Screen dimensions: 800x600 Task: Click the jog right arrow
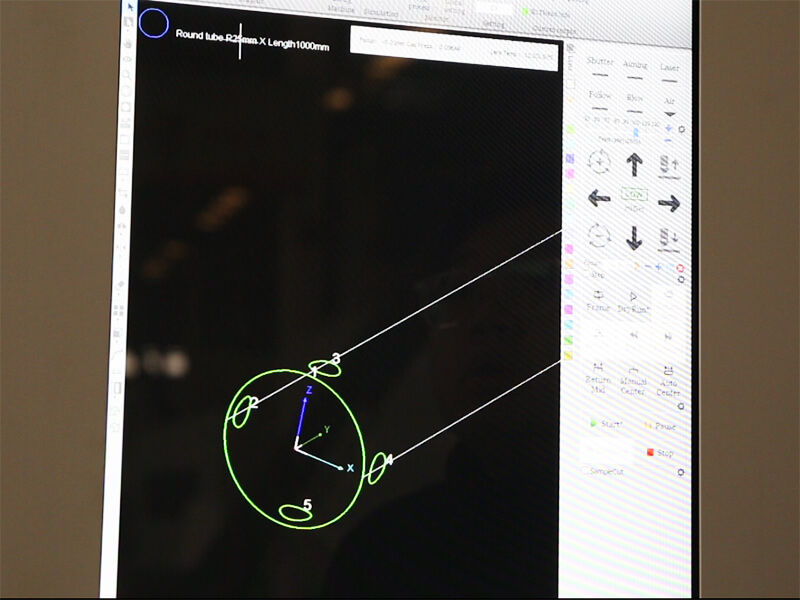click(x=669, y=204)
